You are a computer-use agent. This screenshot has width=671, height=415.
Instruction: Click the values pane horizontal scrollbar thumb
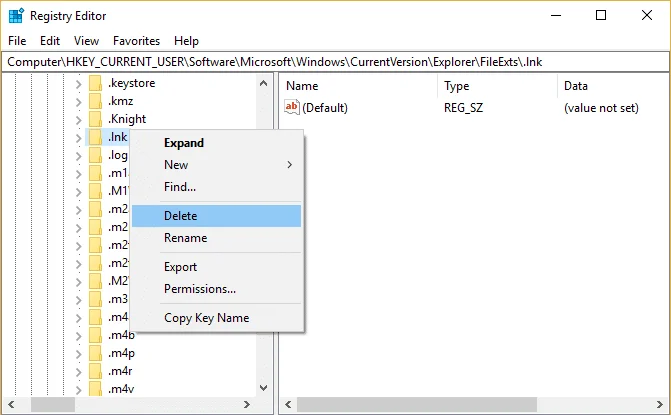click(417, 404)
